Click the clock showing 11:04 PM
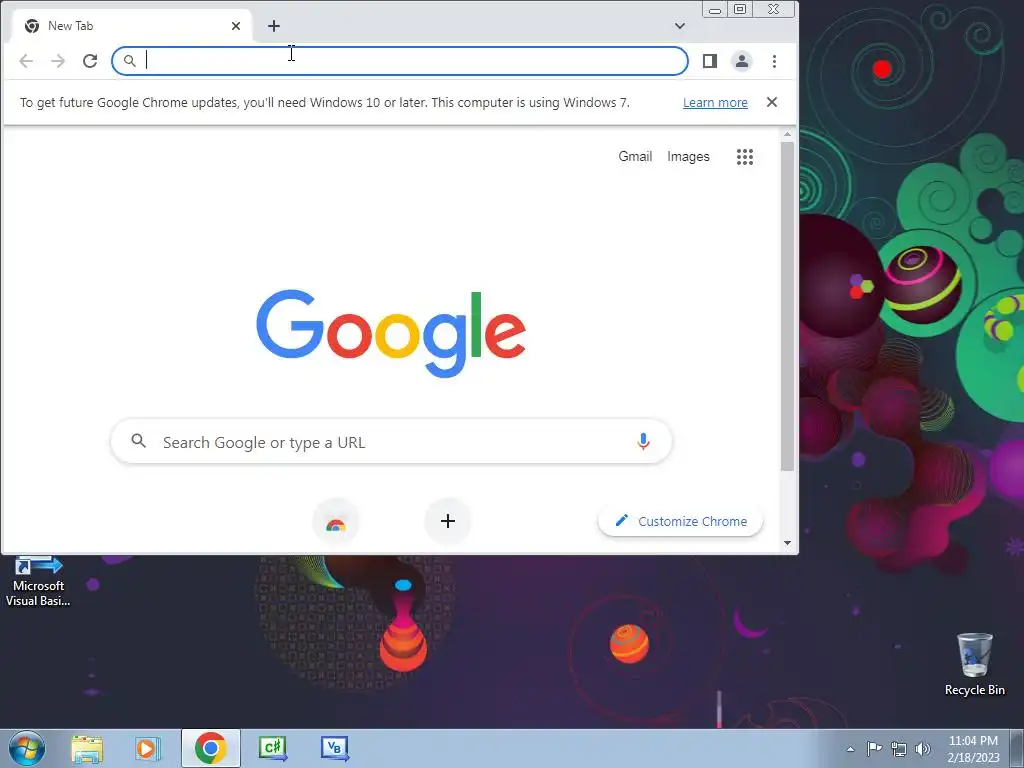1024x768 pixels. coord(973,748)
